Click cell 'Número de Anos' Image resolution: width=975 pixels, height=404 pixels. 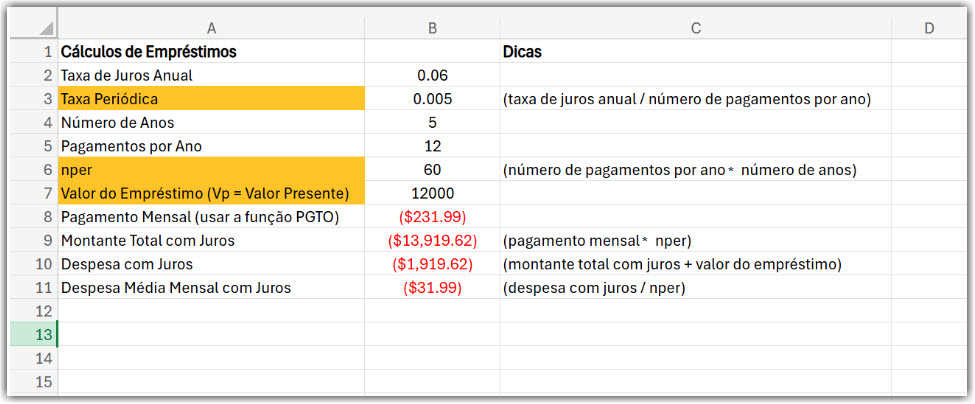pos(211,122)
